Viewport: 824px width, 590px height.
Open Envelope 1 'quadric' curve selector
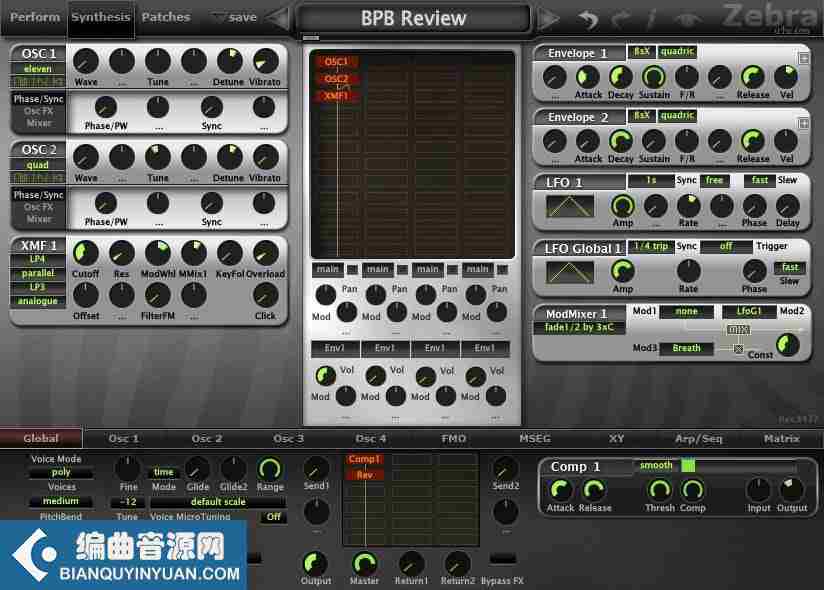click(x=677, y=51)
